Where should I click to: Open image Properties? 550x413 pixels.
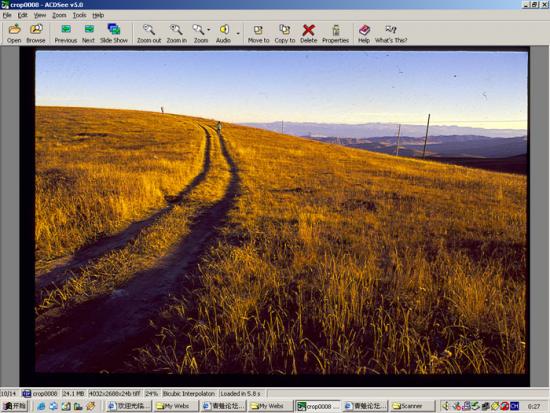tap(335, 33)
